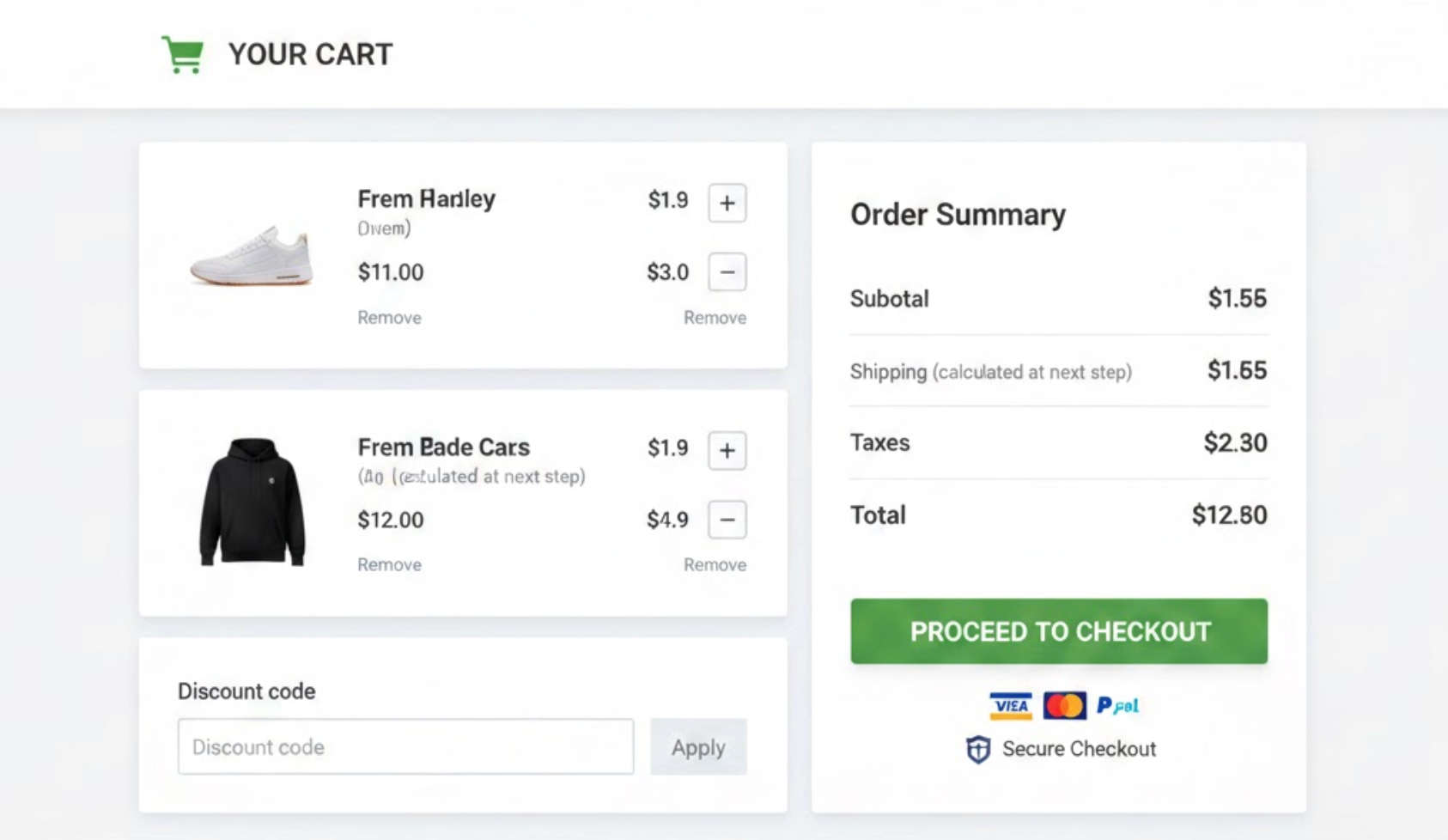Focus the Discount code input field
The image size is (1448, 840).
pos(405,747)
